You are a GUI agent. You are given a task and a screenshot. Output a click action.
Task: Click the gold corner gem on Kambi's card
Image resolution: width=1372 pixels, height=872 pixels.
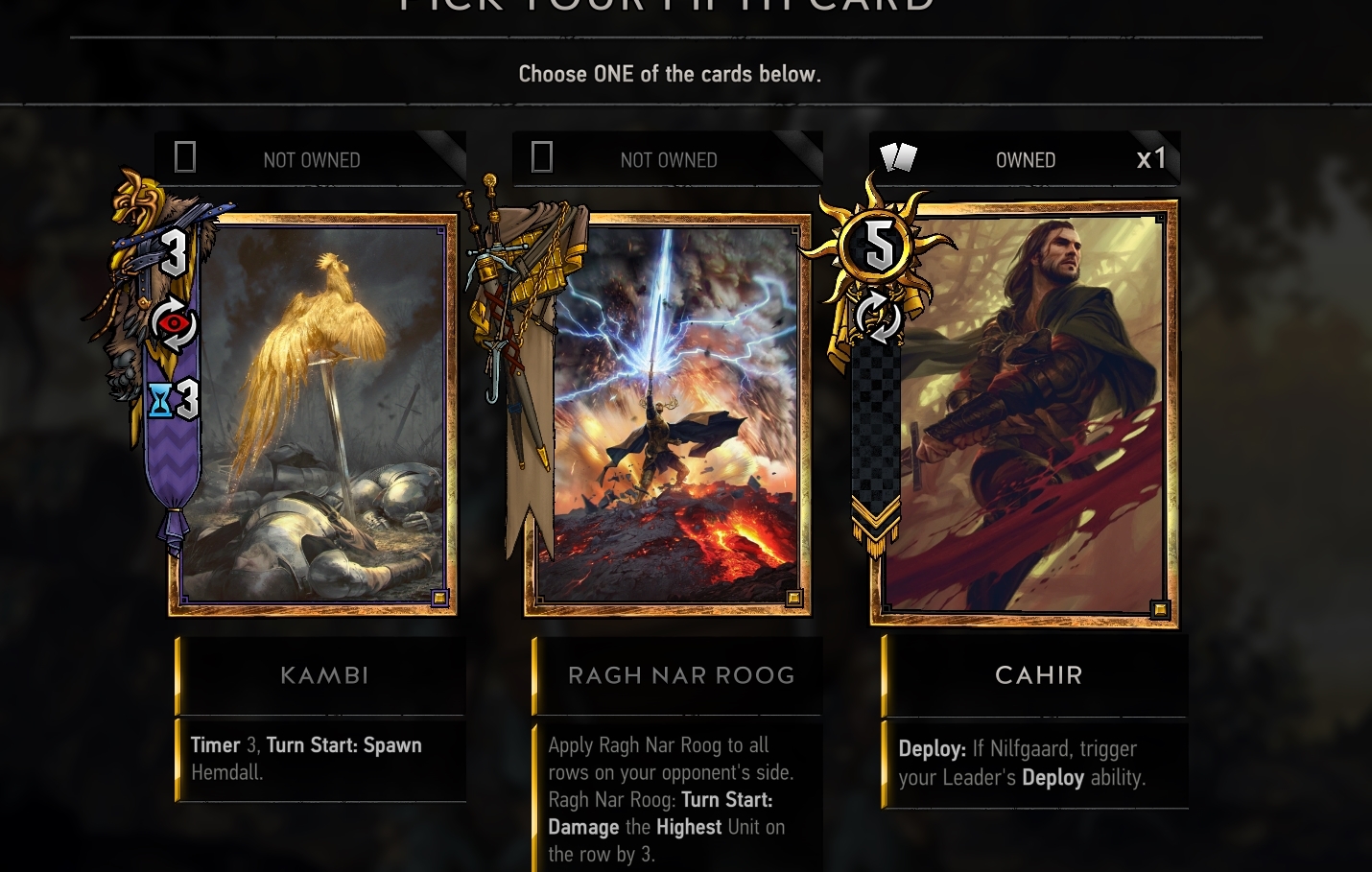(x=439, y=598)
